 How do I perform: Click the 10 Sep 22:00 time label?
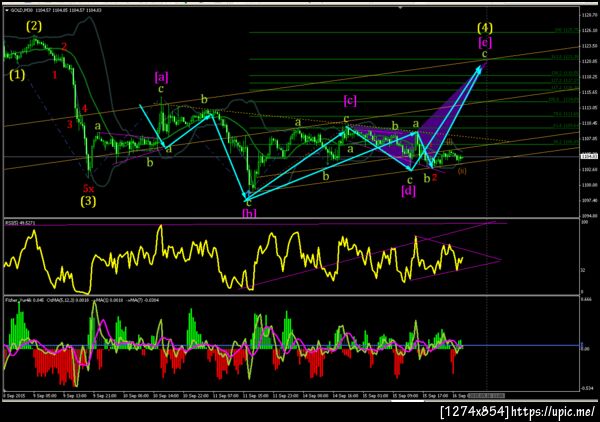pyautogui.click(x=196, y=396)
